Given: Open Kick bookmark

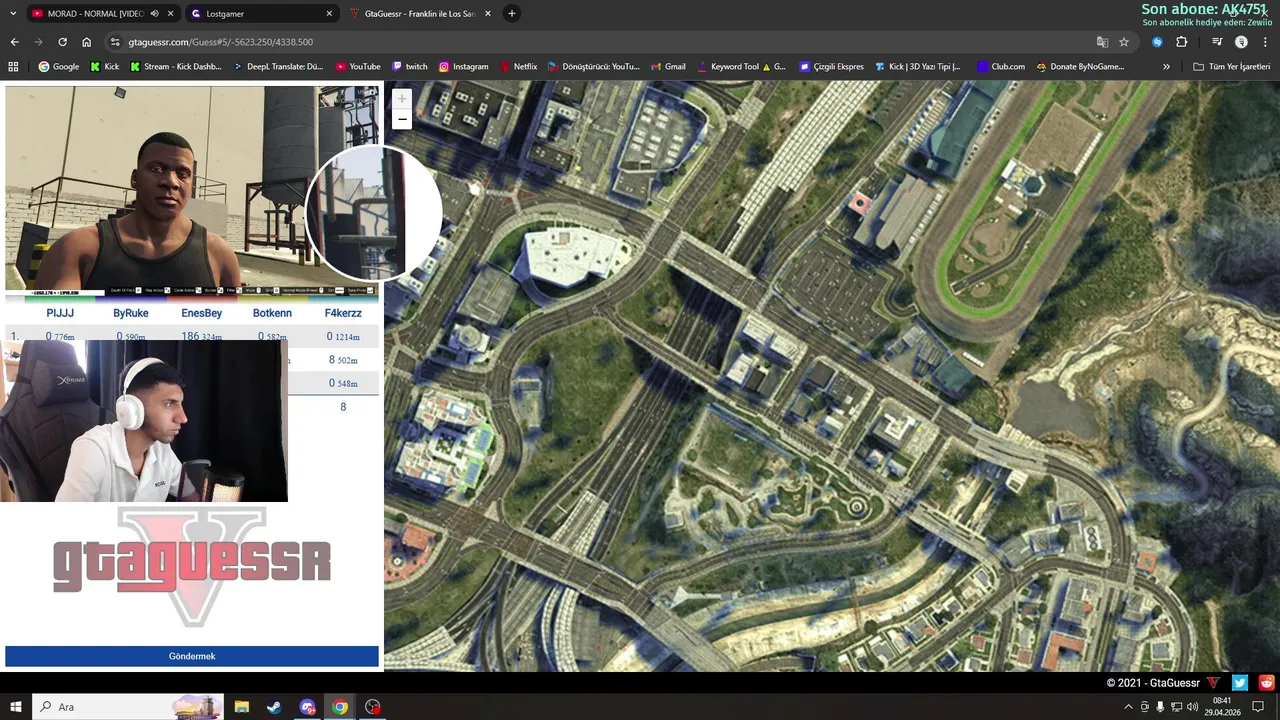Looking at the screenshot, I should click(104, 67).
